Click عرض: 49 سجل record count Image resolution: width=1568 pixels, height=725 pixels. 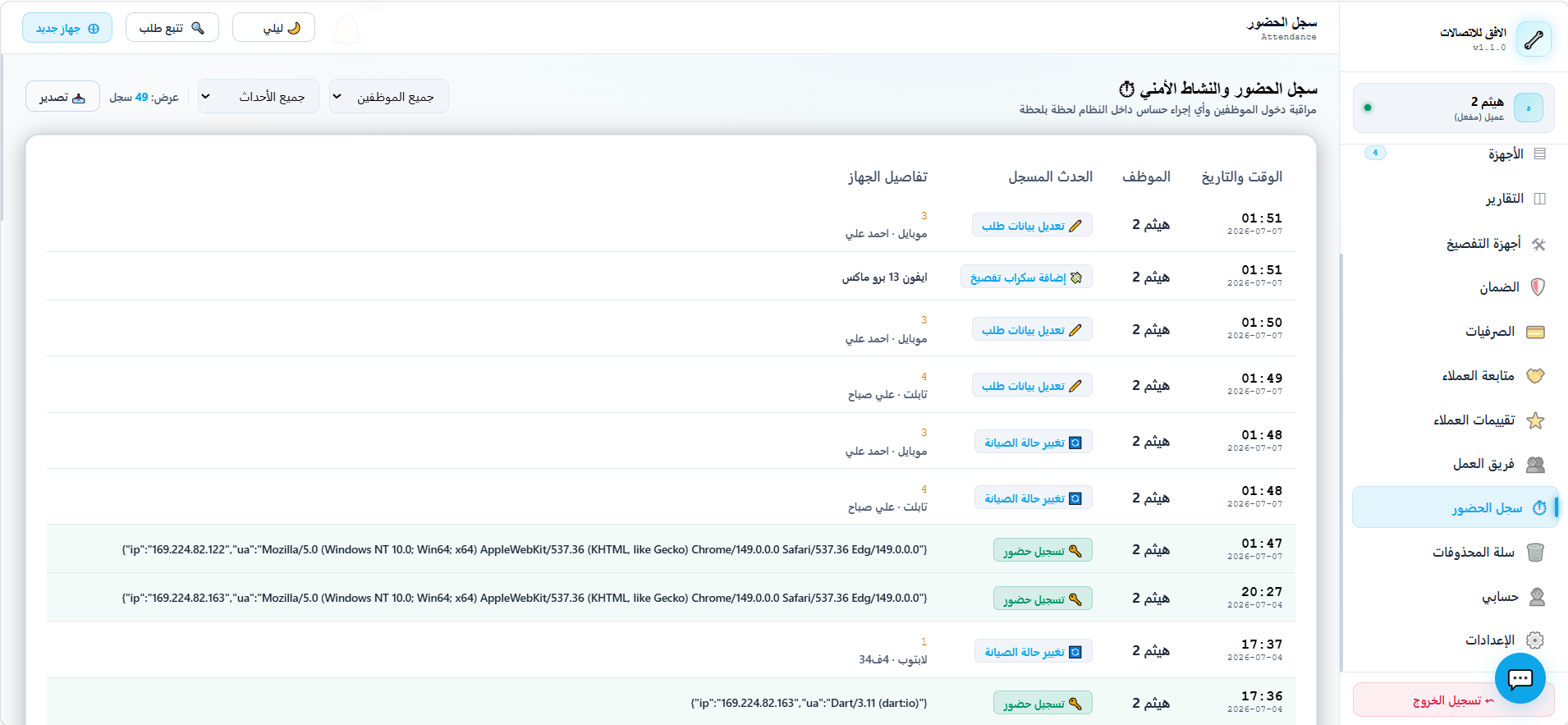pos(144,97)
